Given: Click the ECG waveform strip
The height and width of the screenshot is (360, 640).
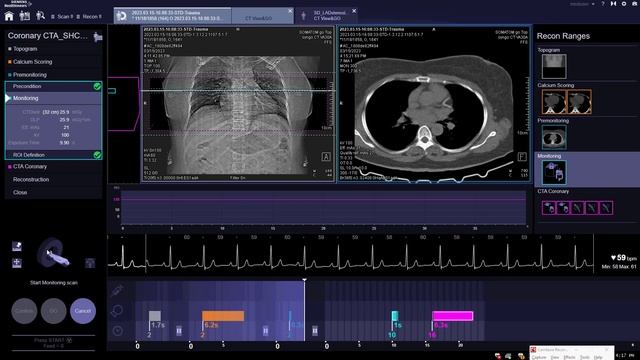Looking at the screenshot, I should 350,255.
